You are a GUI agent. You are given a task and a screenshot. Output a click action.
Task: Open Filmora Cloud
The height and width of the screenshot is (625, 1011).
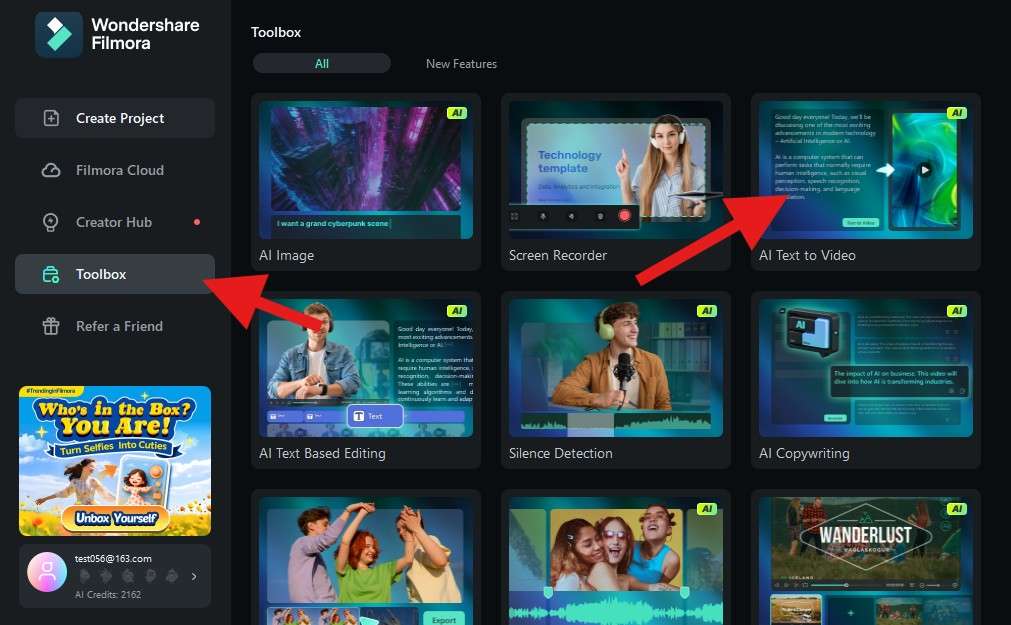(115, 170)
